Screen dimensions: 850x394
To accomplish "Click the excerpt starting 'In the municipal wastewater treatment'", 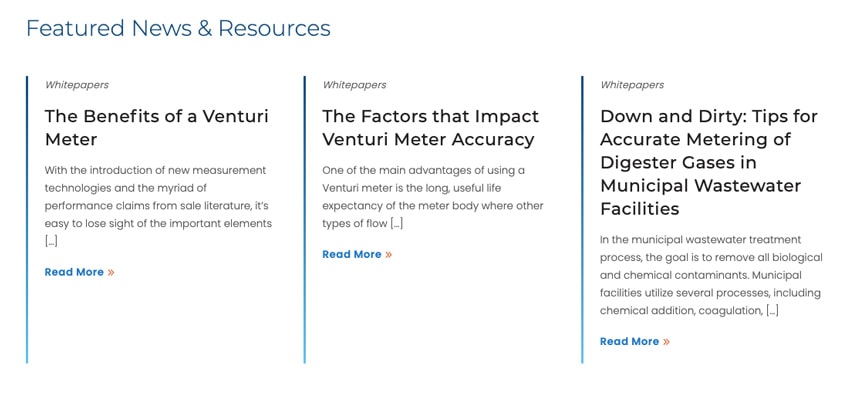I will click(x=711, y=275).
